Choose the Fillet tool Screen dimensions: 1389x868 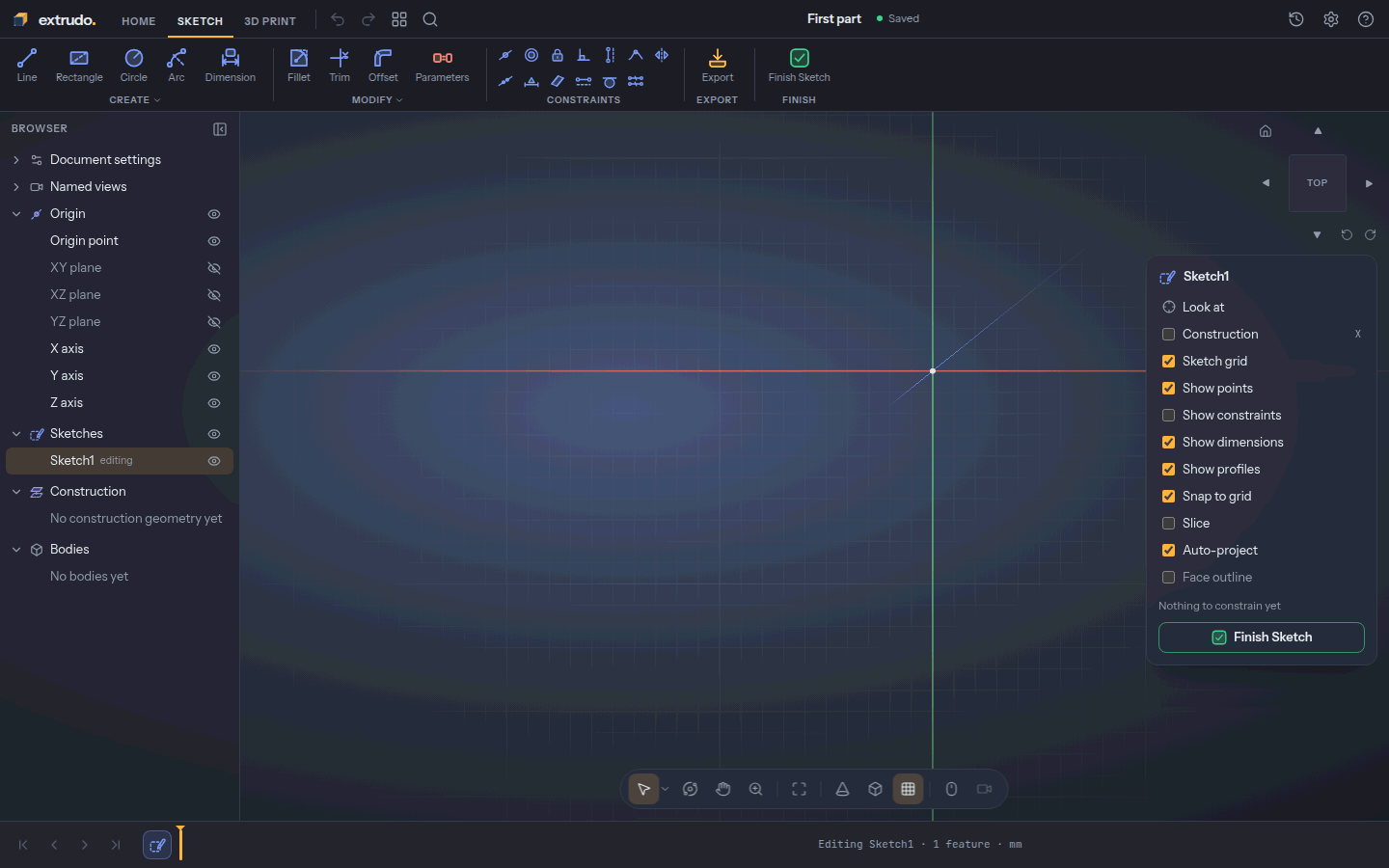point(299,66)
